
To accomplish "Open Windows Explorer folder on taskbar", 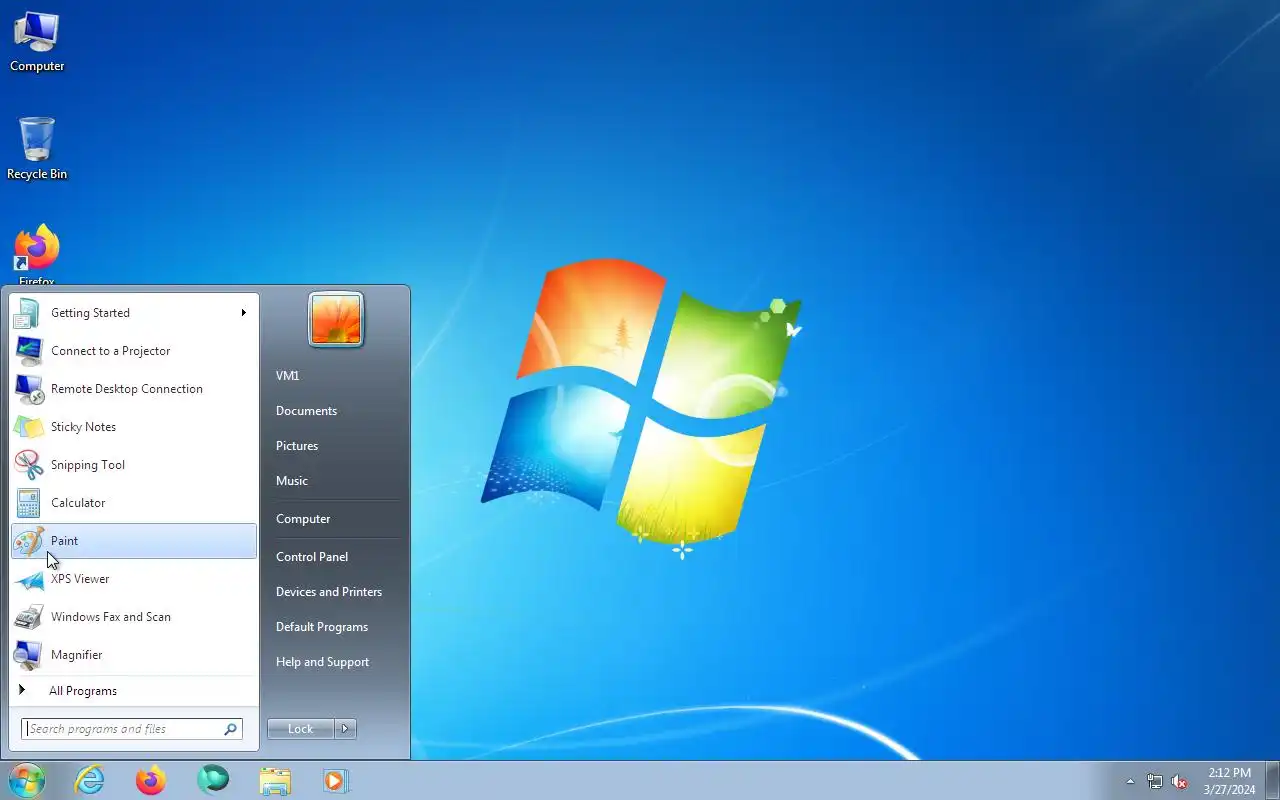I will (x=275, y=780).
